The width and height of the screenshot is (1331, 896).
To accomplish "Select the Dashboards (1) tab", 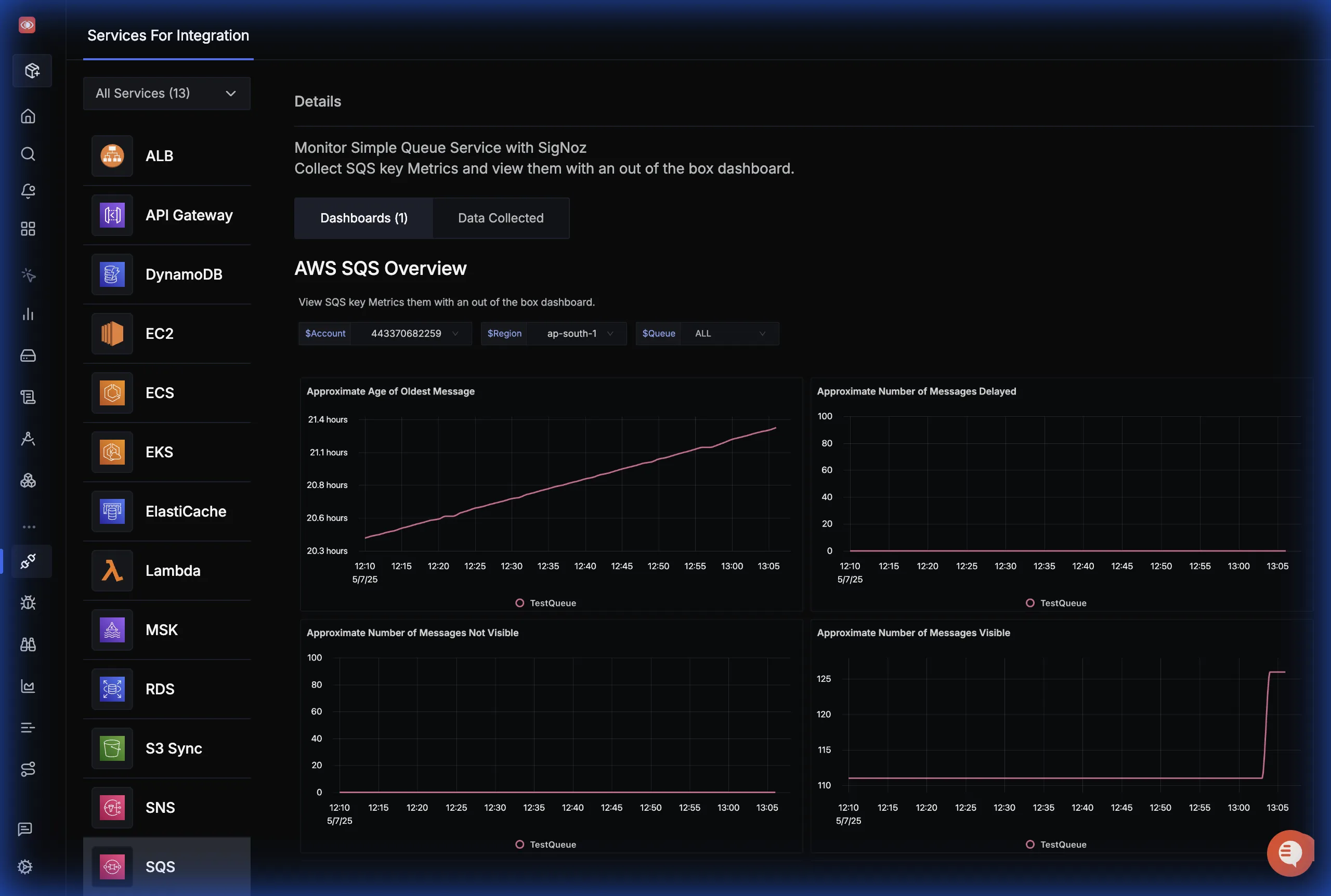I will click(x=364, y=218).
